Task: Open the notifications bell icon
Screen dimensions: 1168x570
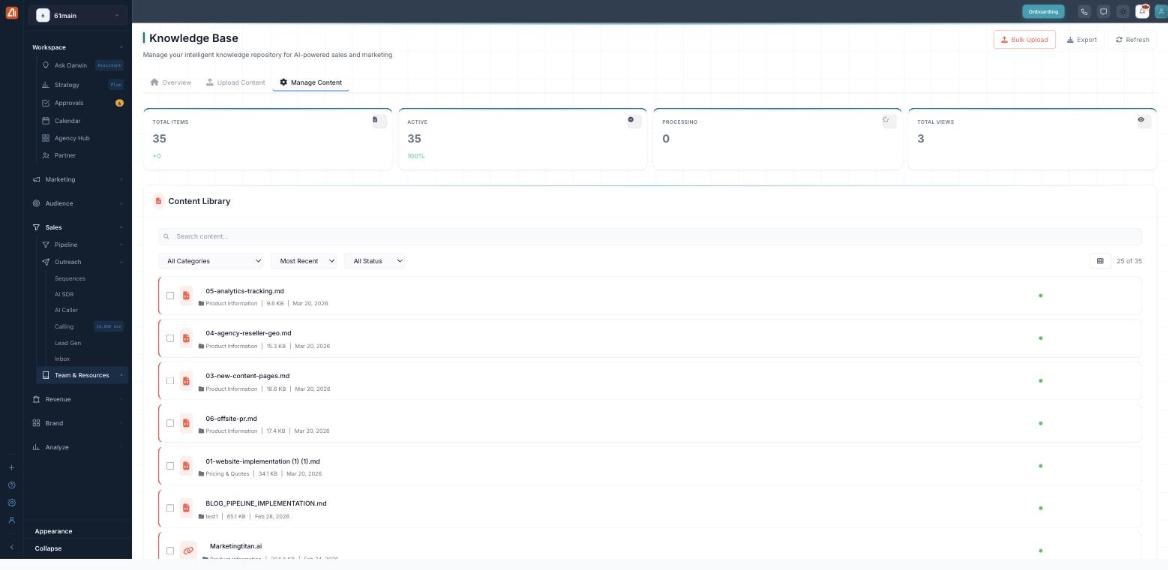Action: [1142, 11]
